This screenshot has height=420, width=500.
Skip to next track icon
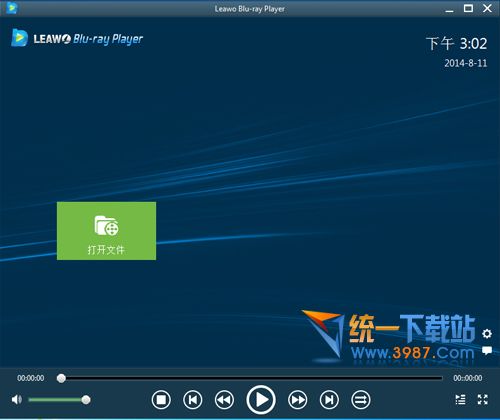pyautogui.click(x=329, y=399)
